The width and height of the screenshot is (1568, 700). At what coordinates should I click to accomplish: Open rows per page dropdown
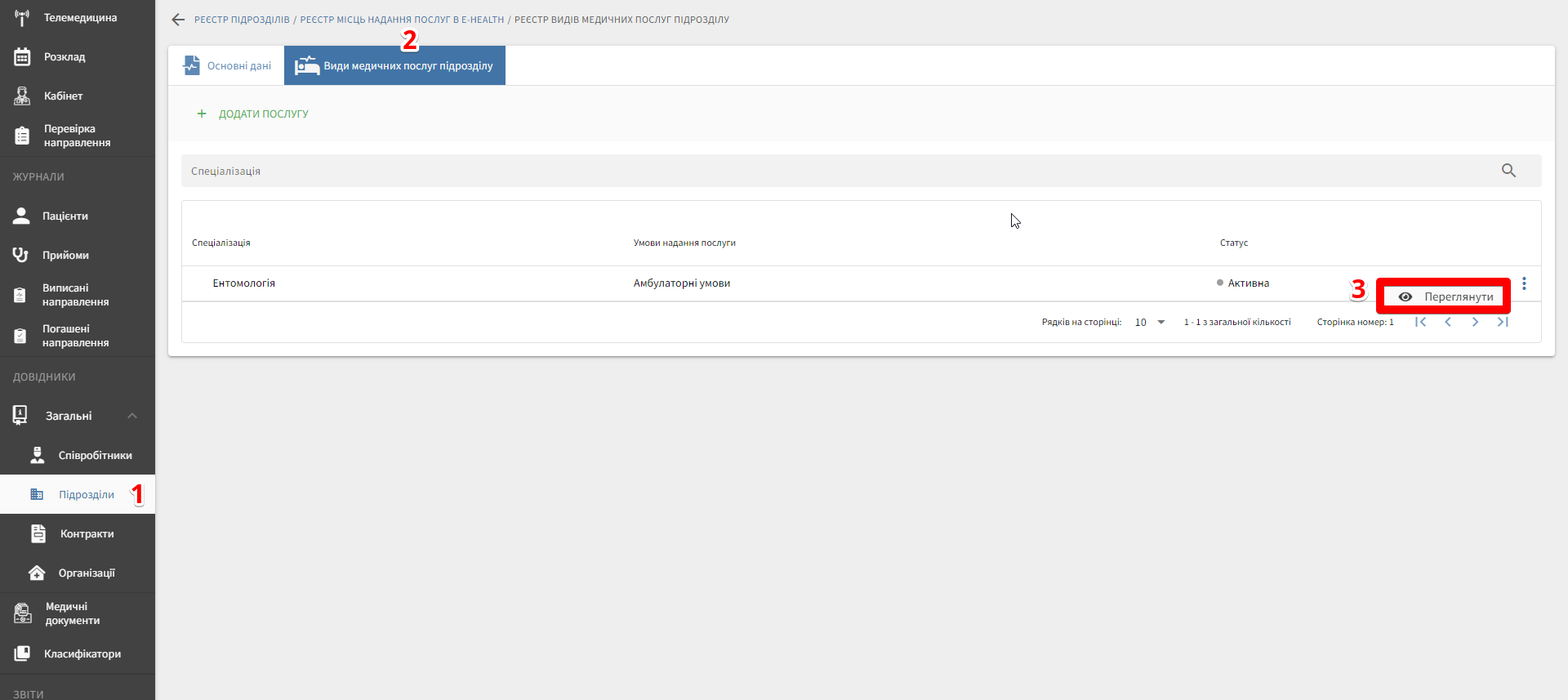coord(1150,323)
